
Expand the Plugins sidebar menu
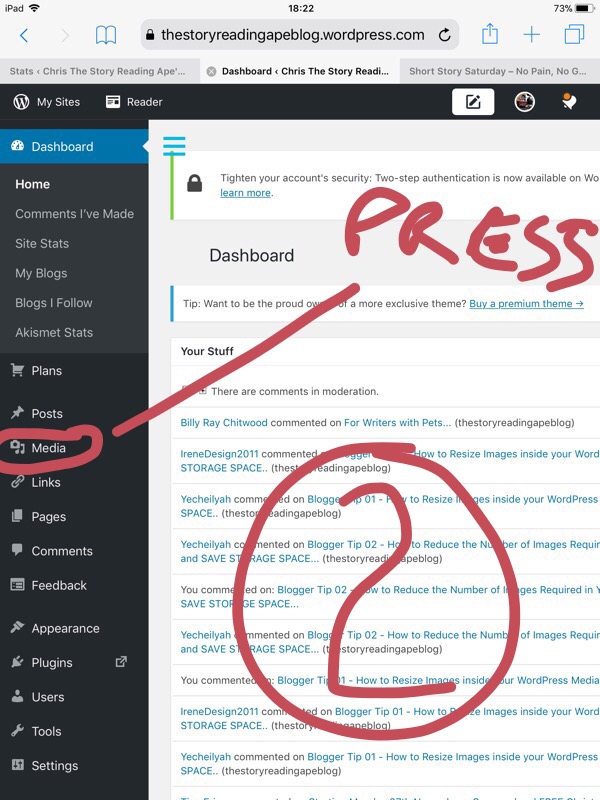click(52, 662)
